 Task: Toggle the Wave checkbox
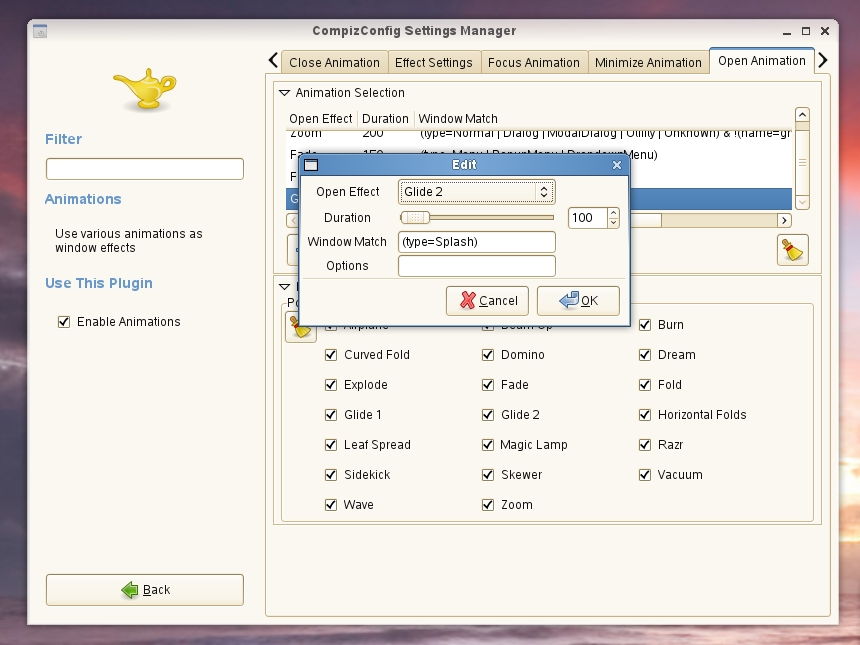331,505
